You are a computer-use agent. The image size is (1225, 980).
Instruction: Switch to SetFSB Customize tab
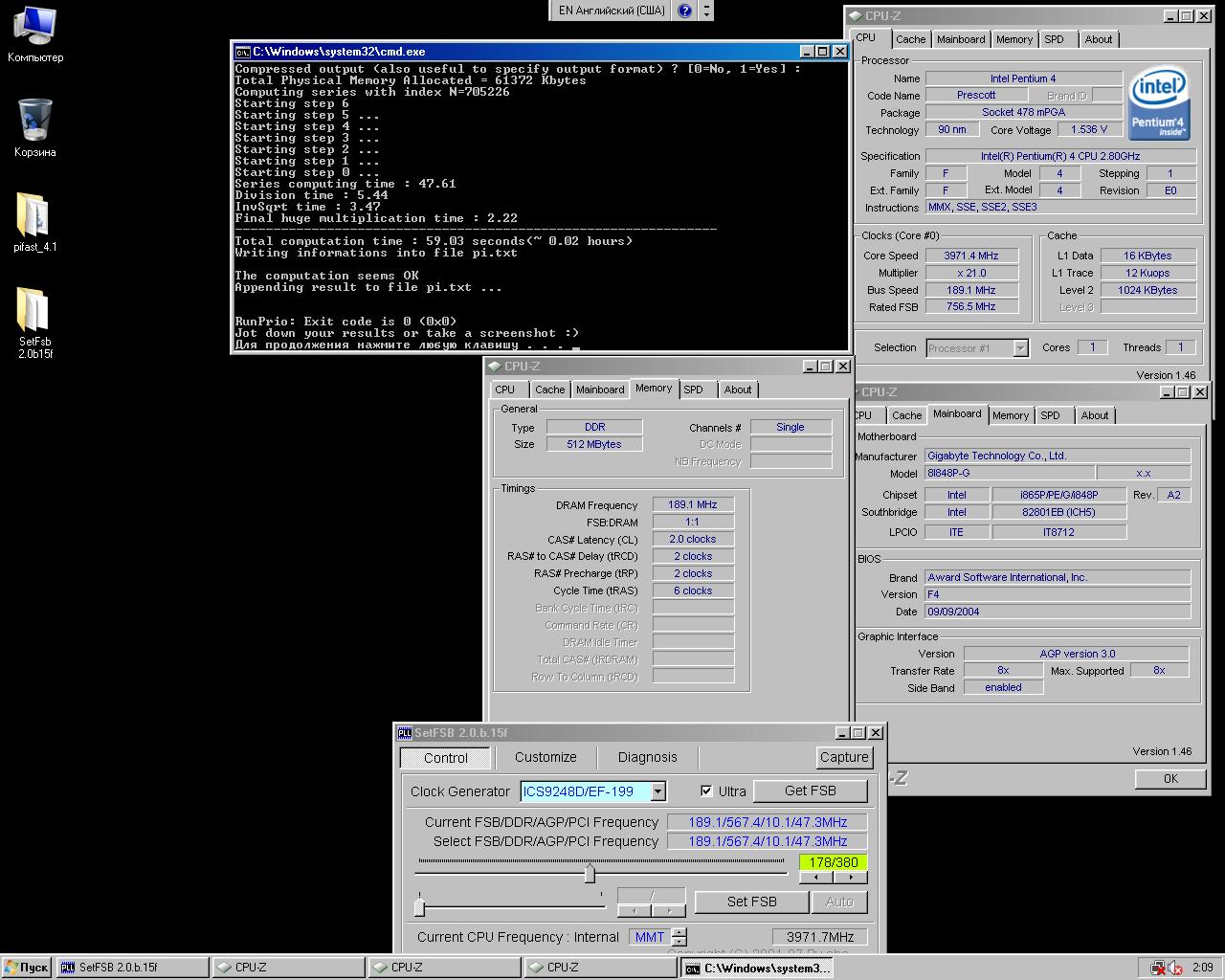[546, 757]
